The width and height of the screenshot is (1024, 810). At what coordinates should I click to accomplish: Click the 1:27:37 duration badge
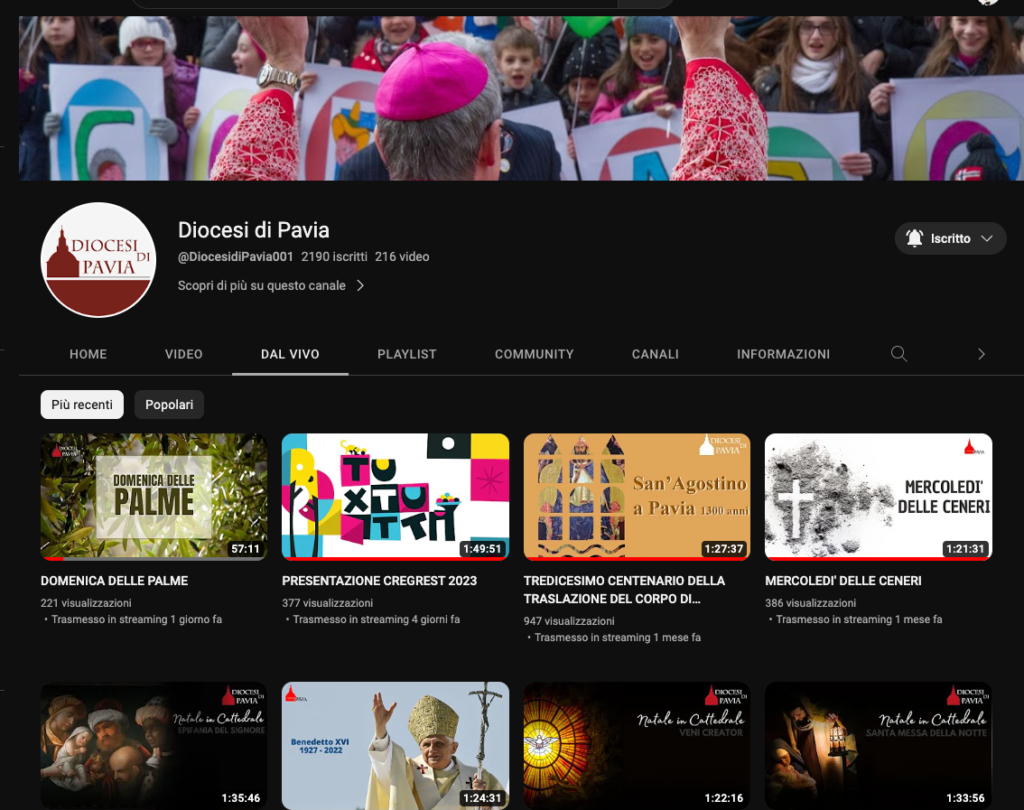(x=724, y=549)
